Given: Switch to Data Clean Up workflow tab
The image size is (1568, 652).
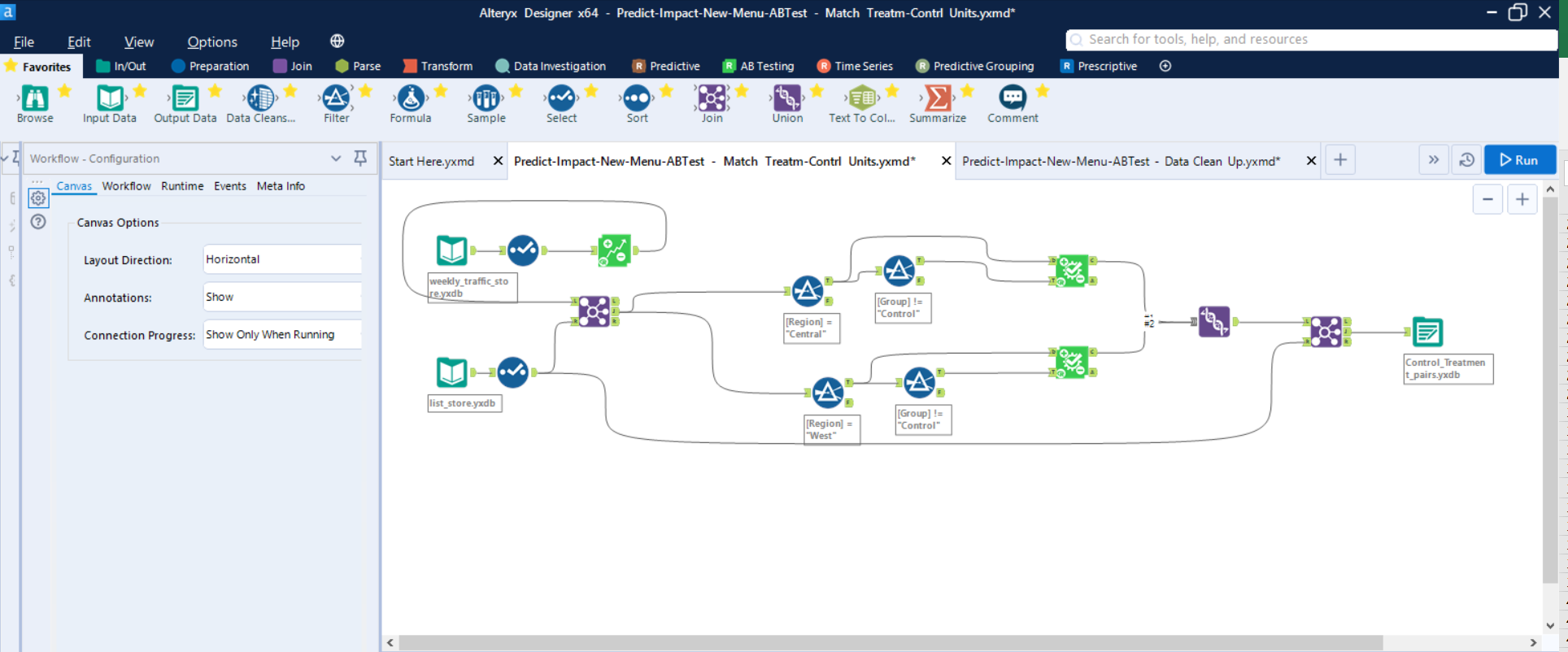Looking at the screenshot, I should [x=1121, y=161].
